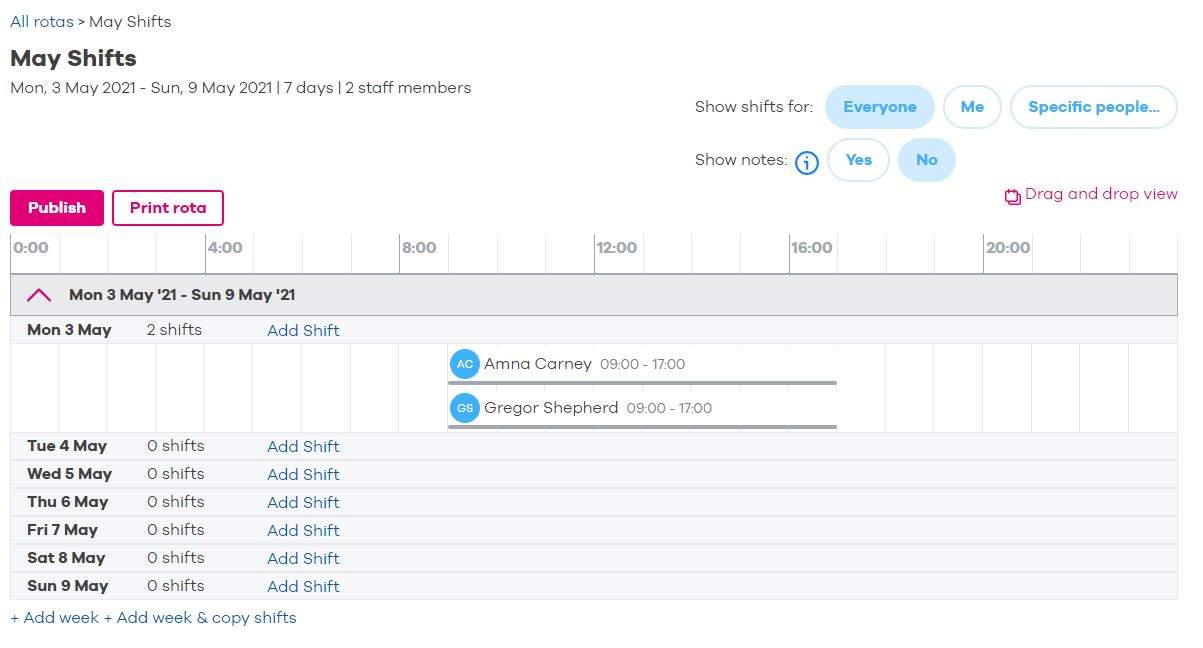Show shifts for Everyone
This screenshot has width=1203, height=648.
880,107
